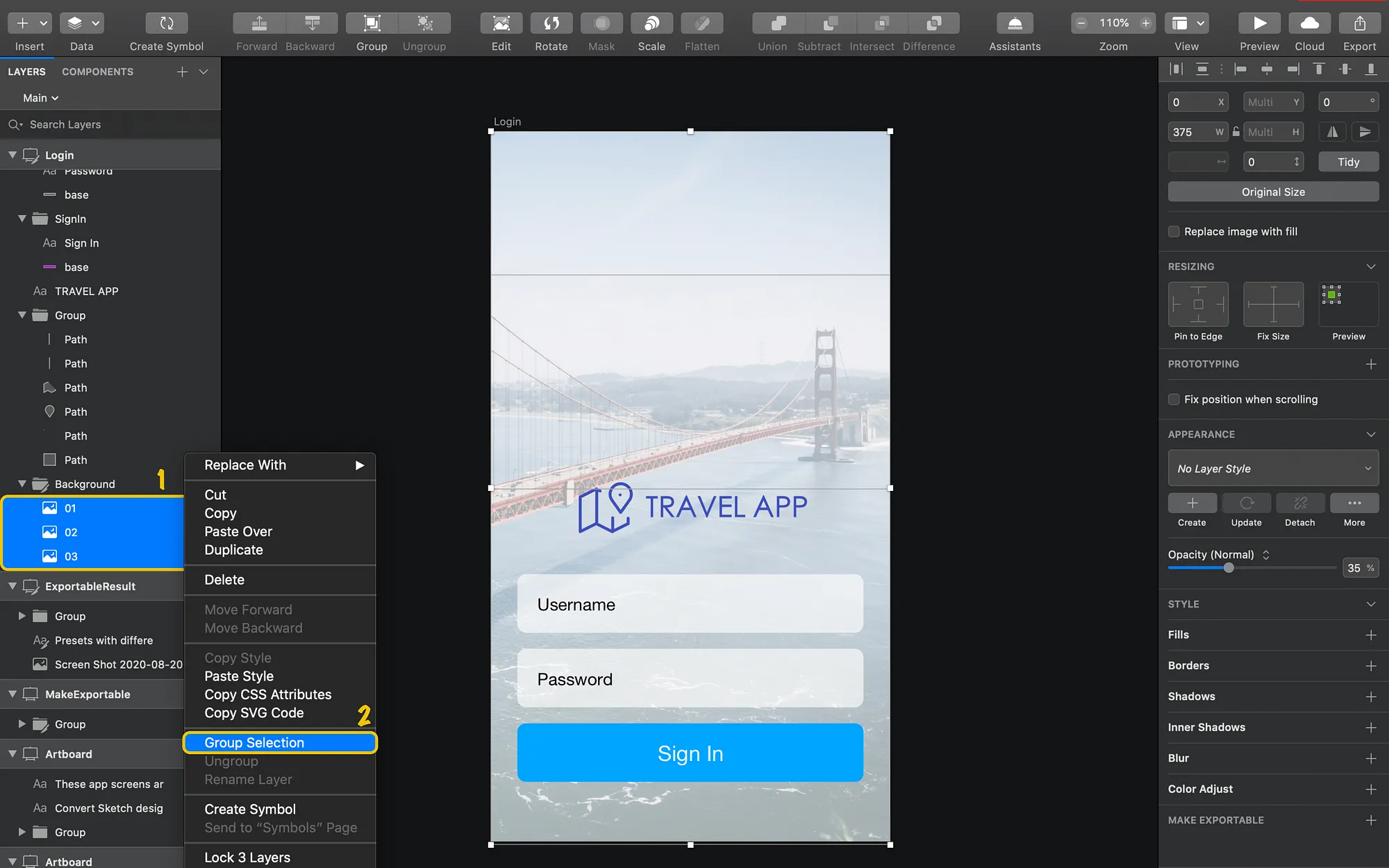Bring layer Forward with toolbar icon
Image resolution: width=1389 pixels, height=868 pixels.
(x=259, y=24)
